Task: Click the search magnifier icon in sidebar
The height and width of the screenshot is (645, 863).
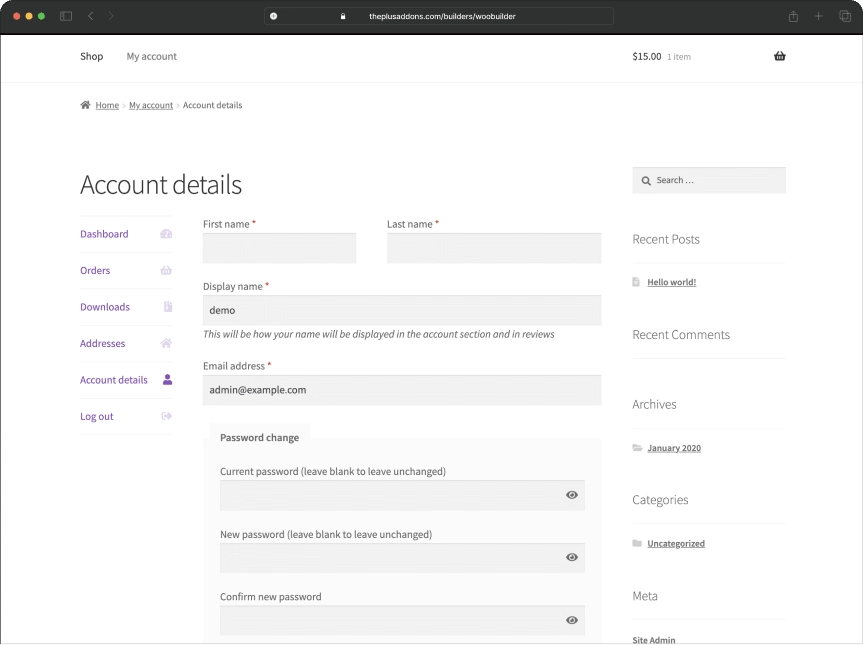Action: tap(646, 180)
